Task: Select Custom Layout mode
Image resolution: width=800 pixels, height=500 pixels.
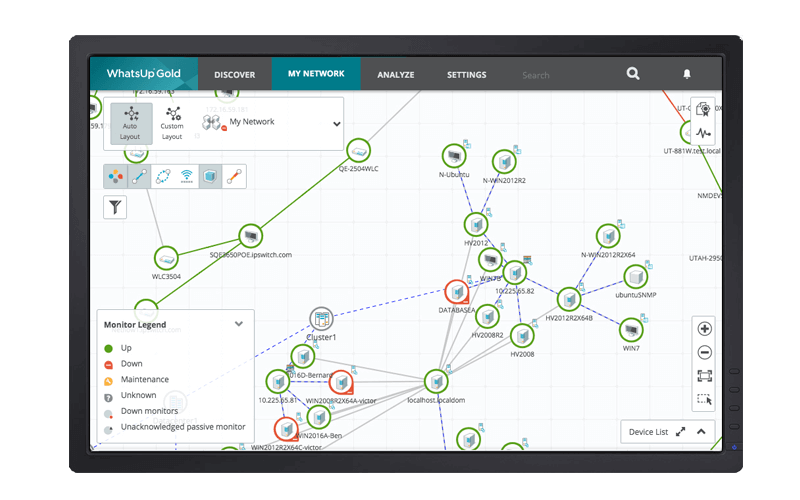Action: coord(172,123)
